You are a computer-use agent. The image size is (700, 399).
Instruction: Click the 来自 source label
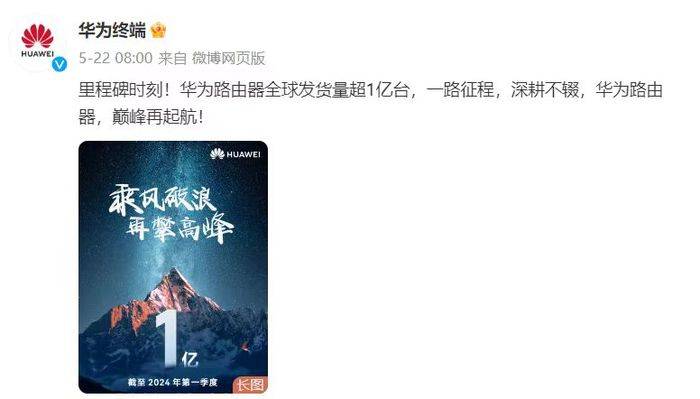click(172, 58)
